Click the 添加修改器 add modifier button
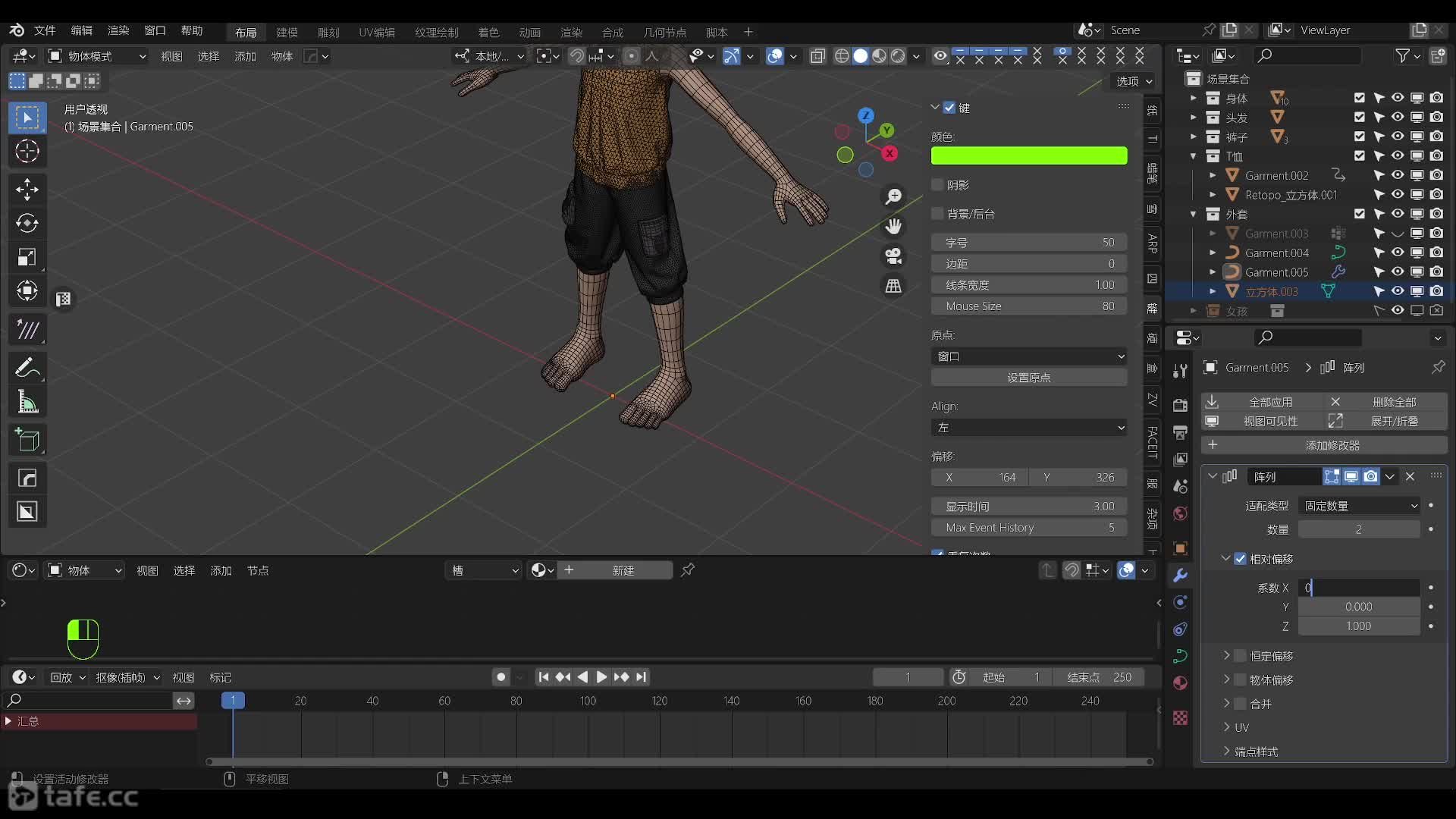 (x=1324, y=445)
